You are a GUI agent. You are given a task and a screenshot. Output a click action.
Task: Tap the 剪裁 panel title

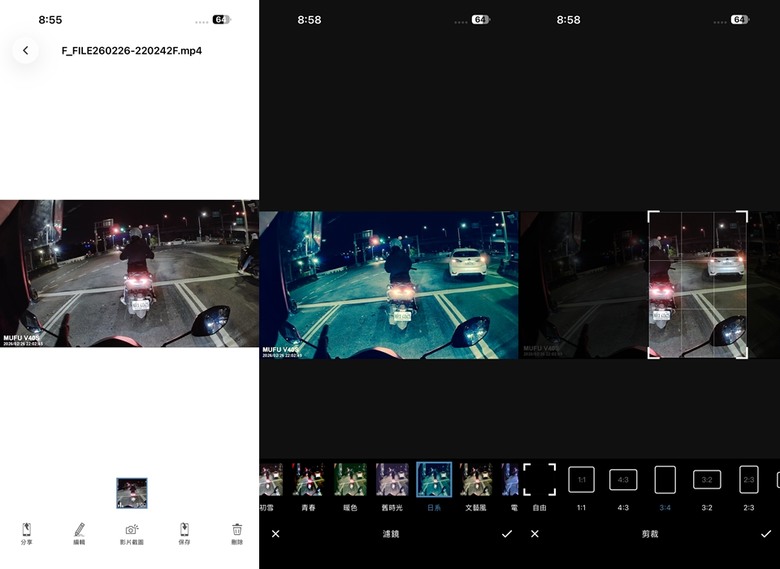(x=650, y=534)
